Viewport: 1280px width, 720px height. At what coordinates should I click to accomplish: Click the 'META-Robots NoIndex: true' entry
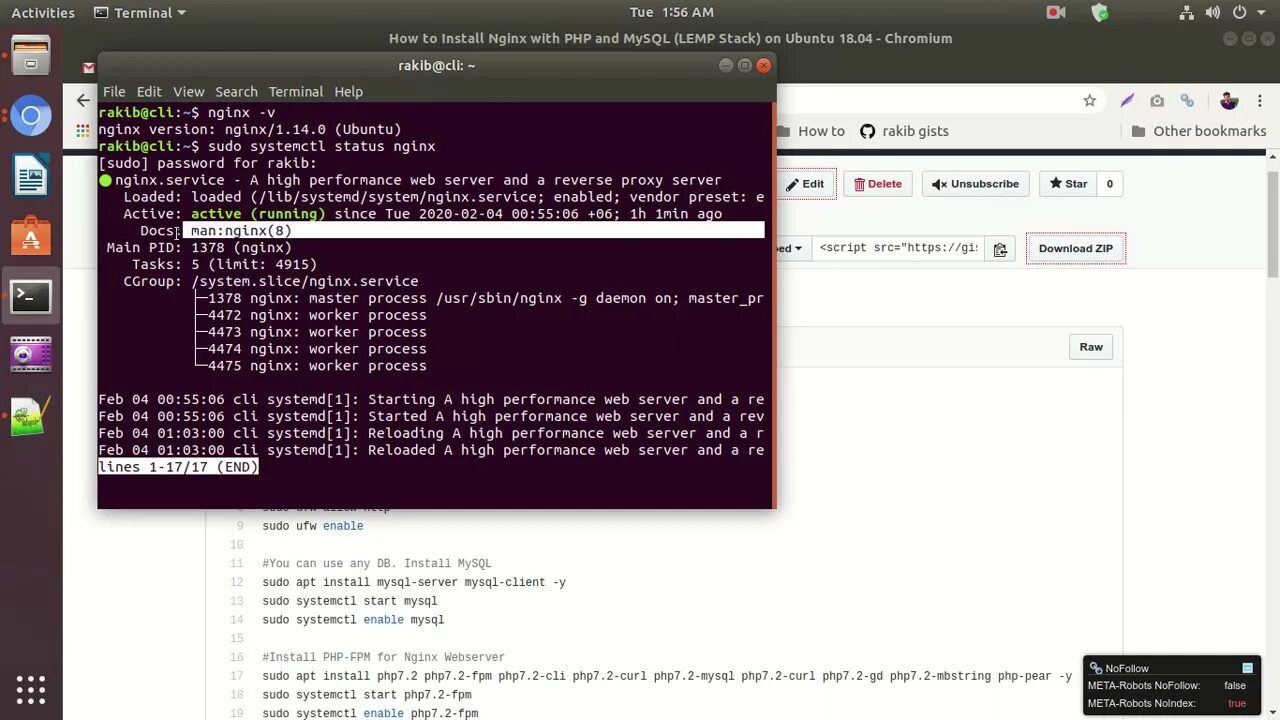tap(1167, 703)
